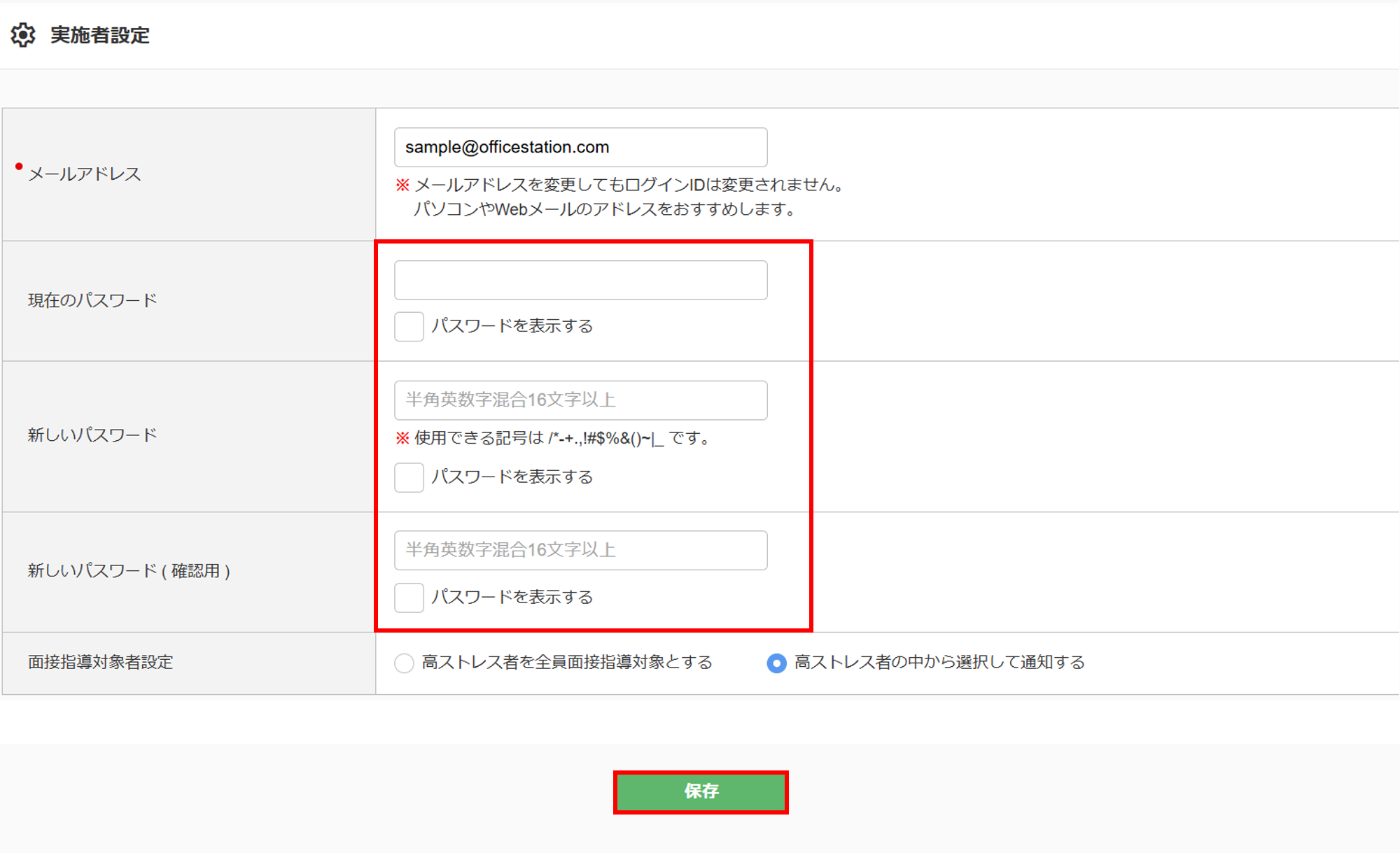The image size is (1400, 853).
Task: Click the email field containing sample@officestation.com
Action: click(x=580, y=147)
